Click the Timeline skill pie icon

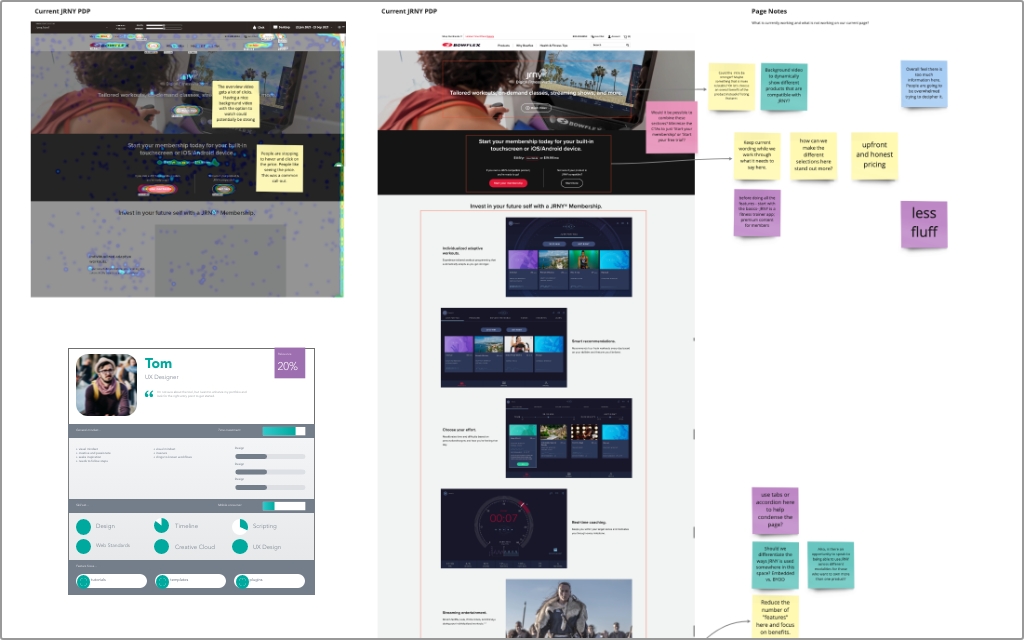[161, 526]
